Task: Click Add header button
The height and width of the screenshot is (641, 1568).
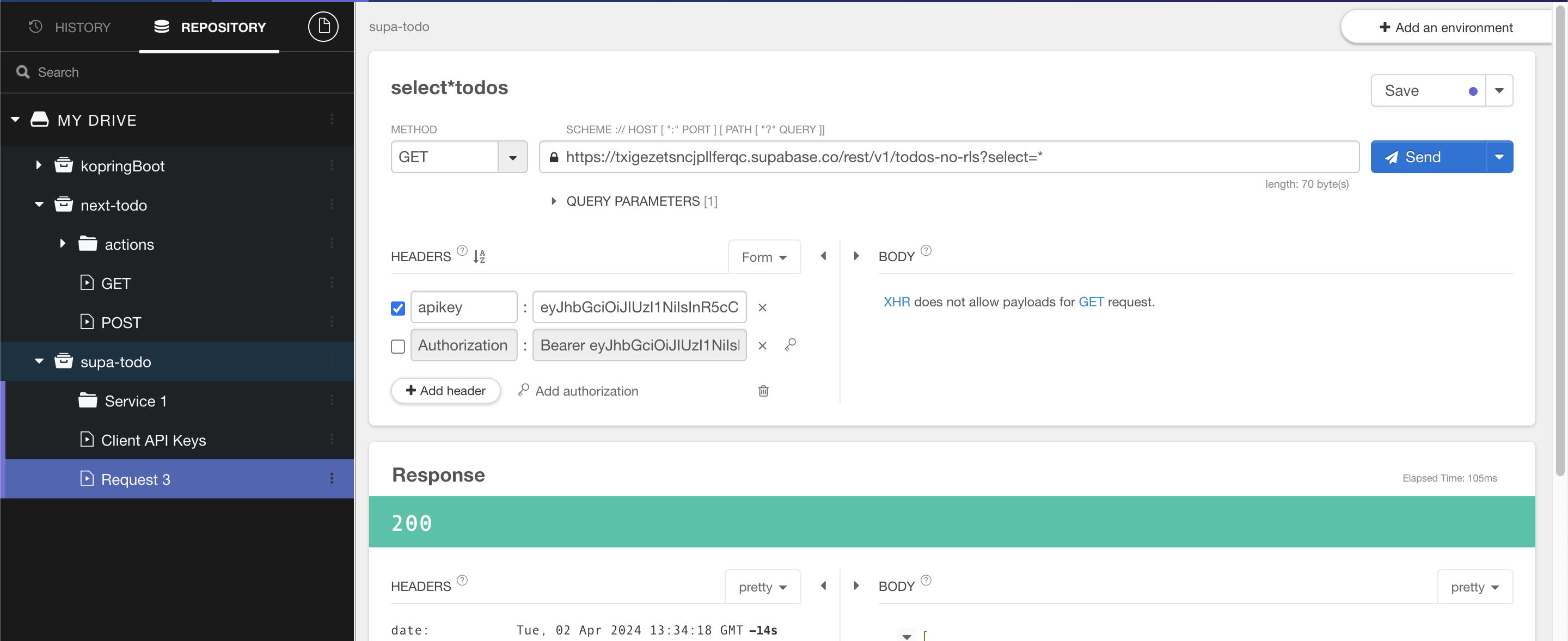Action: coord(445,391)
